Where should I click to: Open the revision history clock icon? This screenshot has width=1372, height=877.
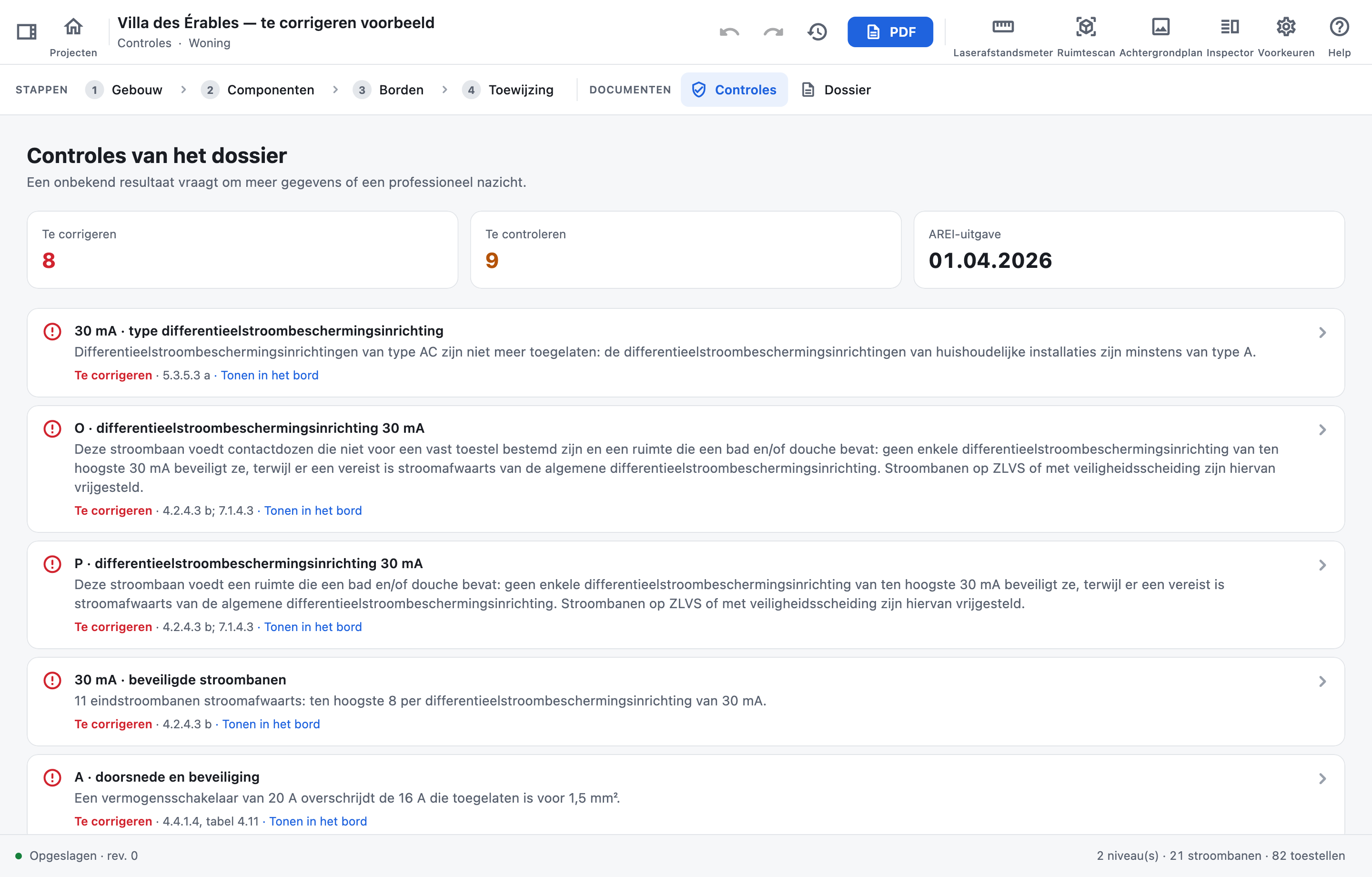coord(817,32)
